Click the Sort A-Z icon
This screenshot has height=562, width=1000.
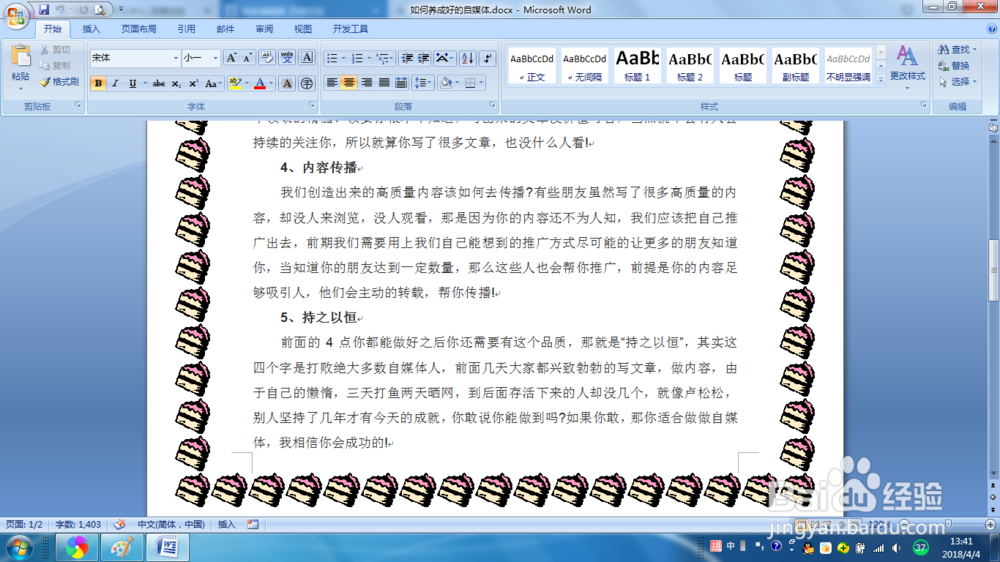click(467, 58)
